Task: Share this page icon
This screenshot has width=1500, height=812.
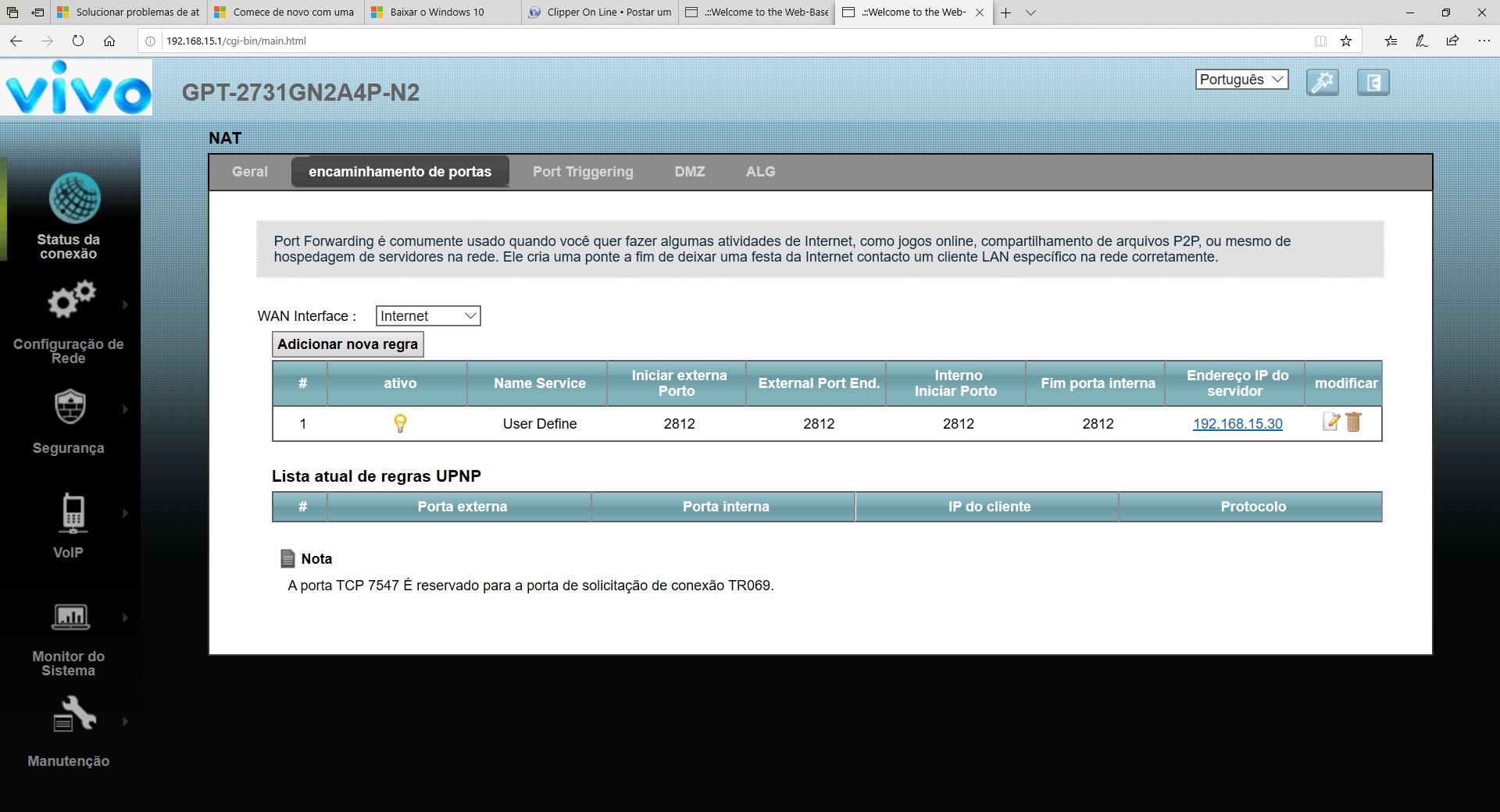Action: pyautogui.click(x=1452, y=41)
